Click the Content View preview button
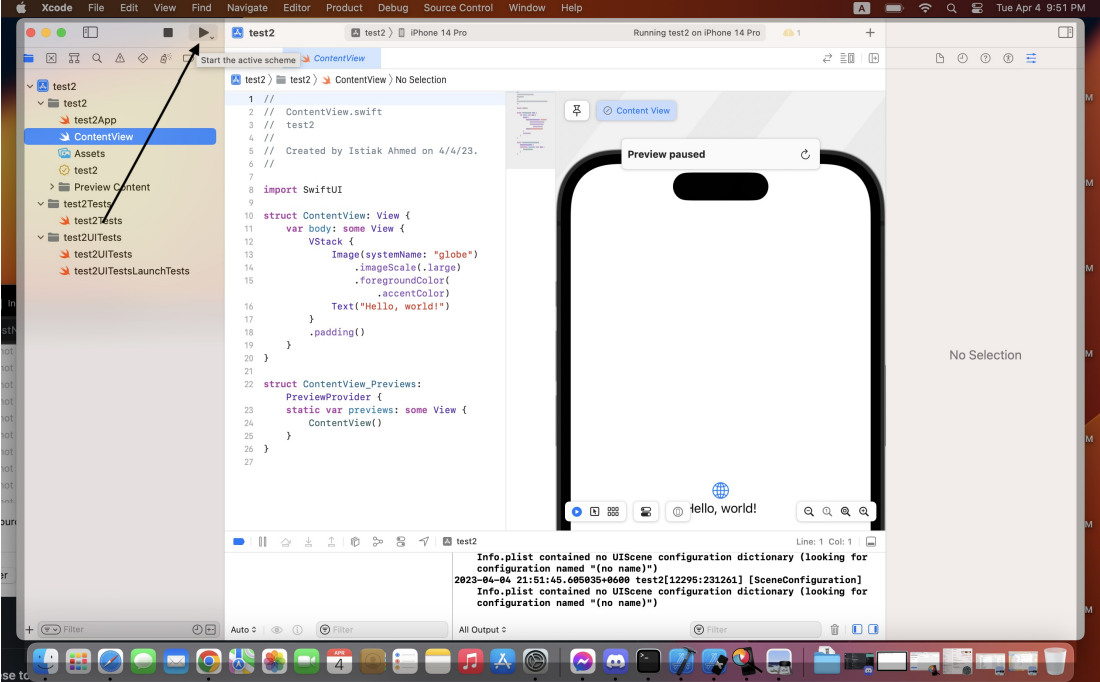Viewport: 1100px width, 682px height. point(636,110)
